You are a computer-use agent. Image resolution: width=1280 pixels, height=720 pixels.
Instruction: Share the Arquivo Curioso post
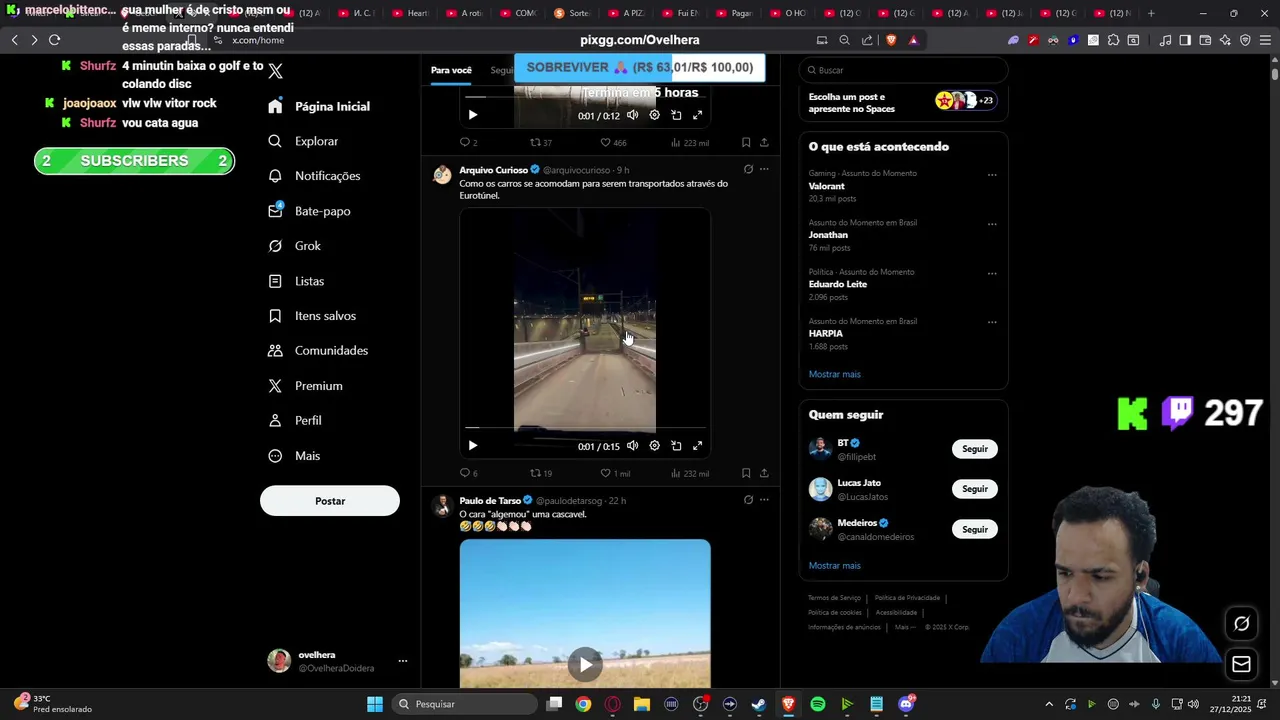[x=764, y=473]
